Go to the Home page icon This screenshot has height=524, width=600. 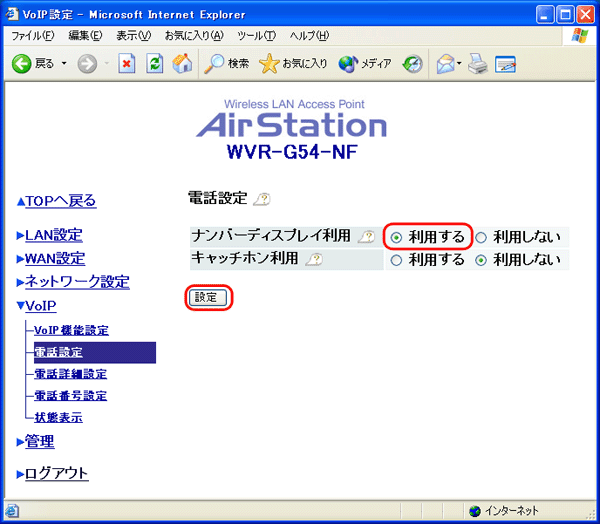tap(182, 63)
